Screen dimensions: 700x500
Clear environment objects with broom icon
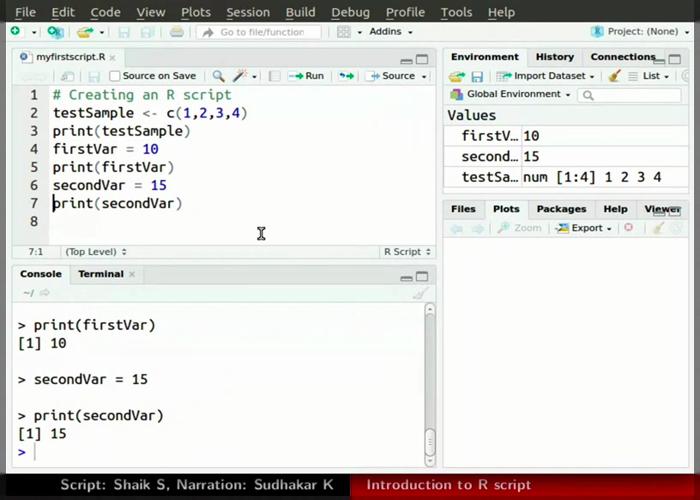pos(615,76)
